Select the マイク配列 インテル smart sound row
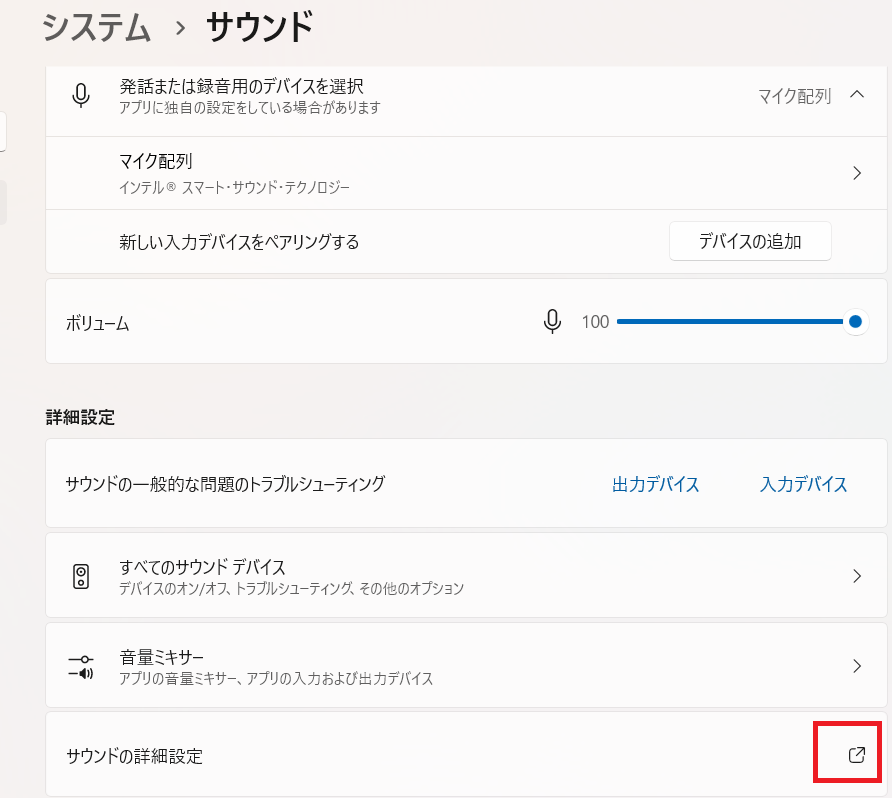The width and height of the screenshot is (892, 798). tap(466, 173)
